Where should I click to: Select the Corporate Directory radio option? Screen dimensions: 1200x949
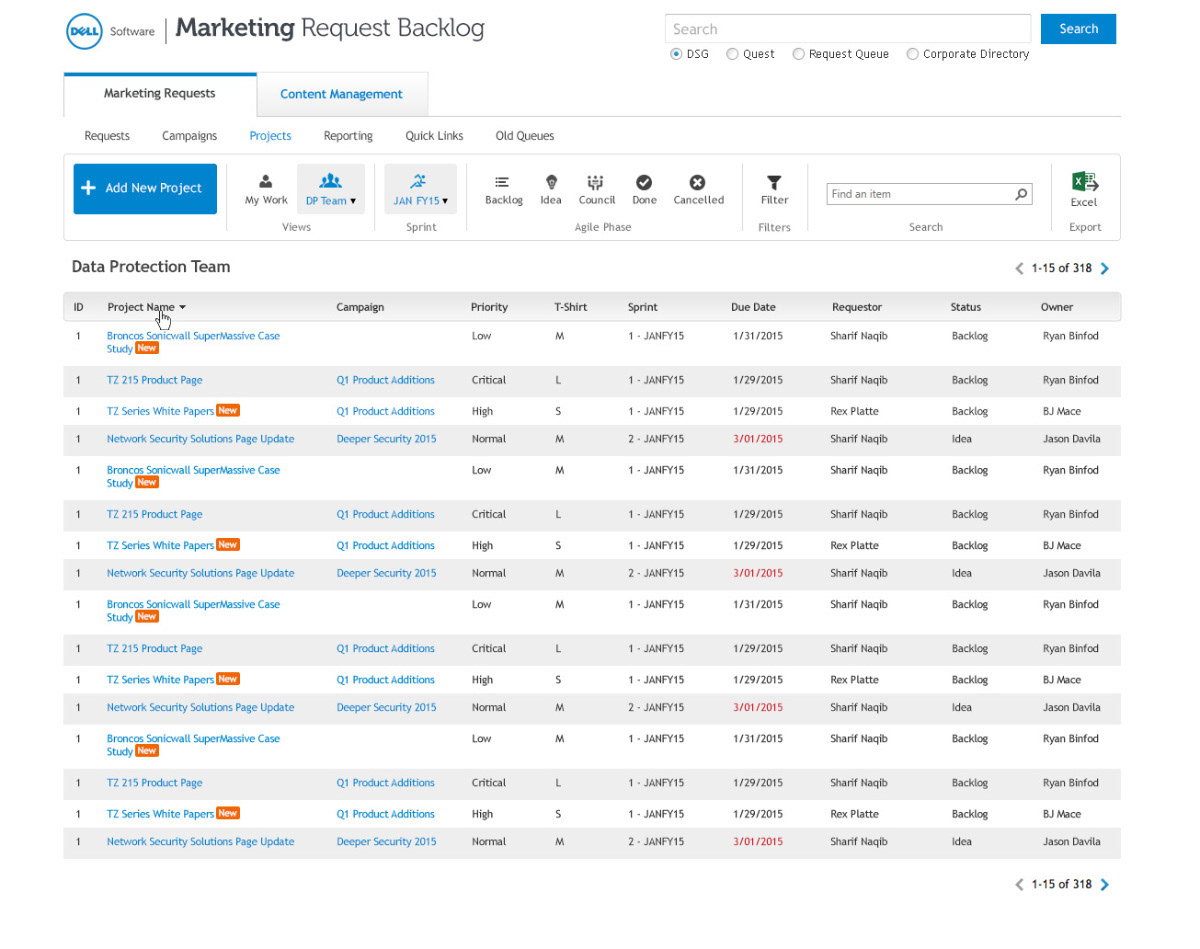click(x=912, y=54)
